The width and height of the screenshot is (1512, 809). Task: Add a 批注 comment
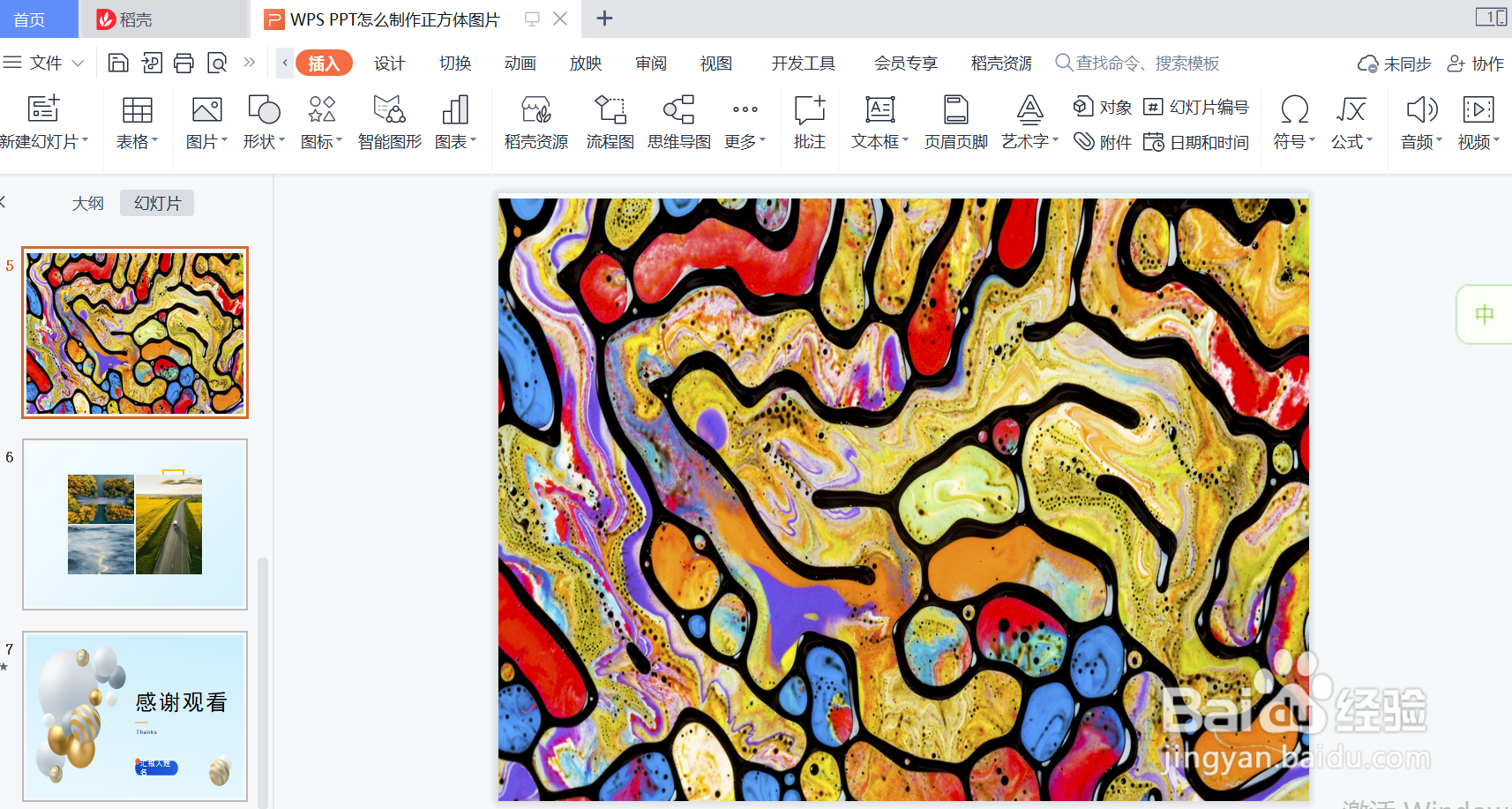coord(809,122)
